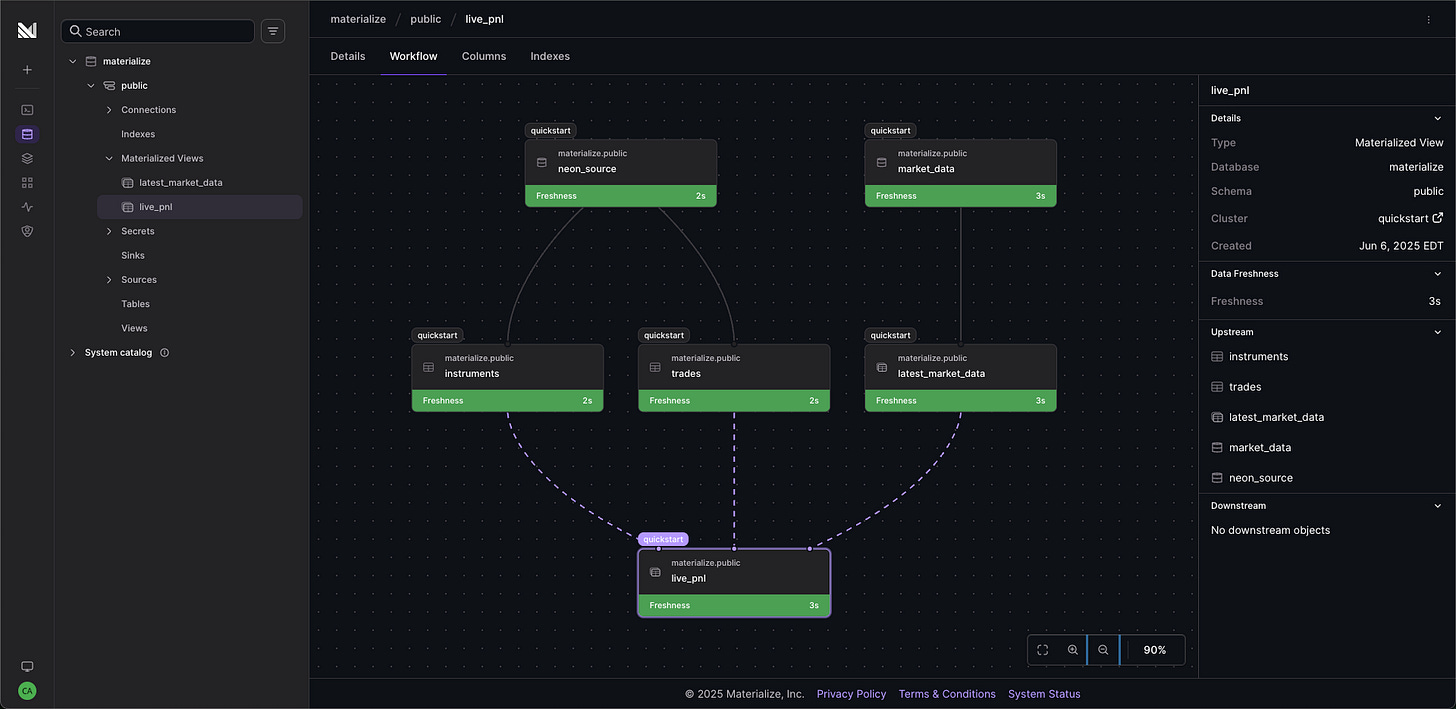
Task: Click the filter icon beside Search
Action: (x=273, y=31)
